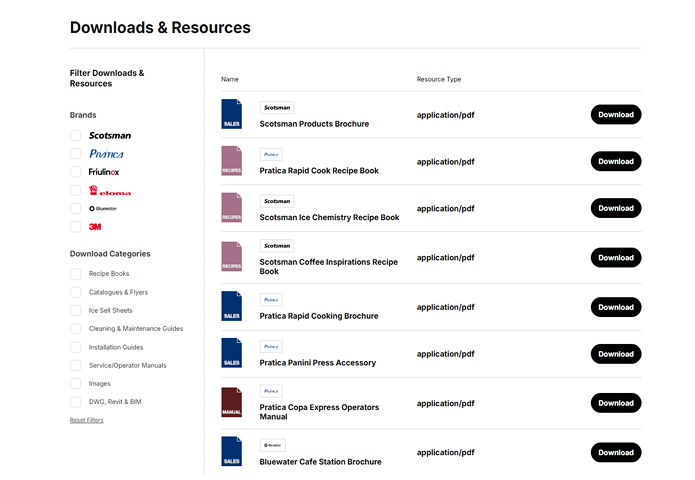Click the SALES icon for Pratica Rapid Cooking Brochure
The image size is (695, 480).
click(x=231, y=307)
